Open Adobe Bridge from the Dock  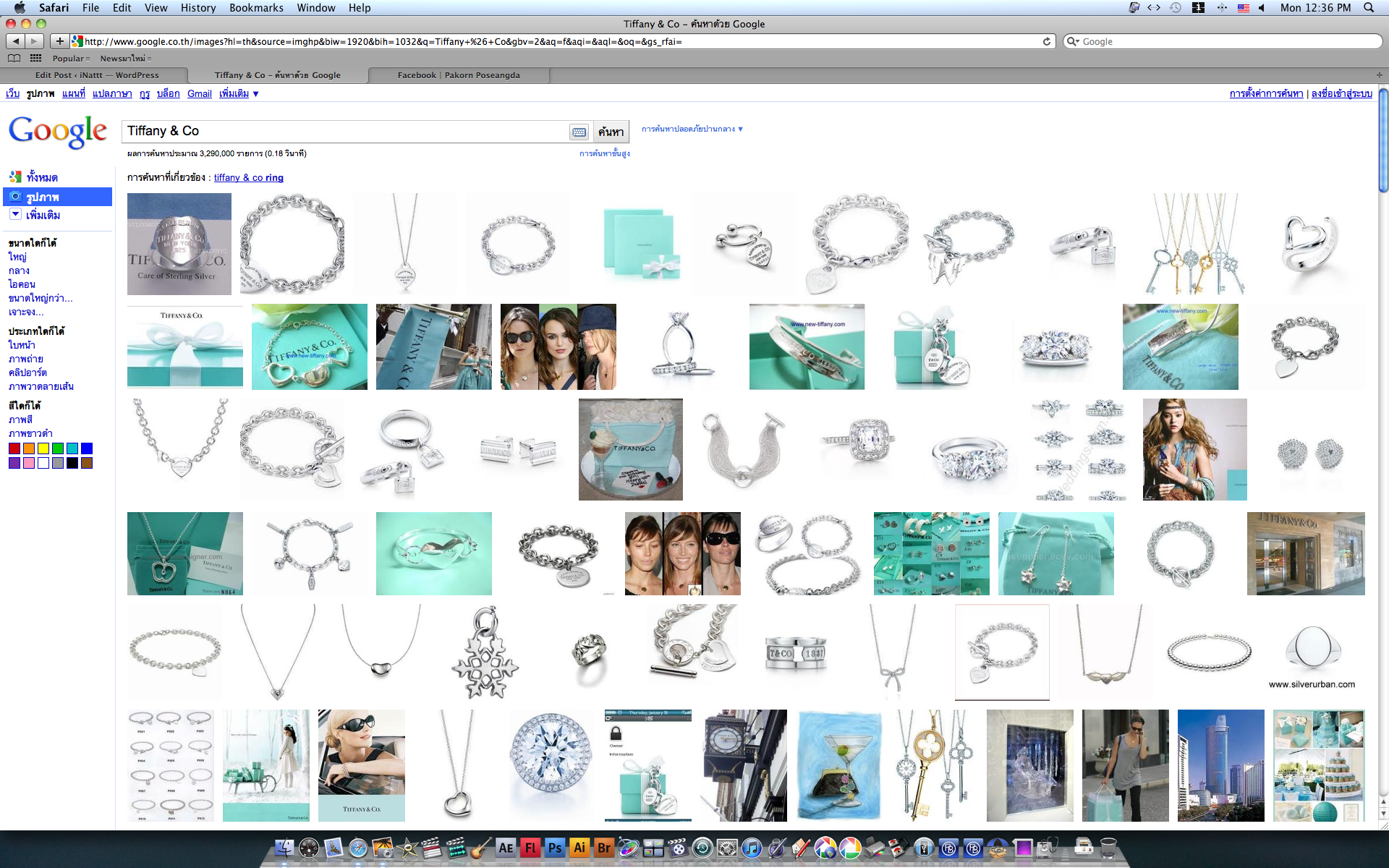(x=604, y=848)
